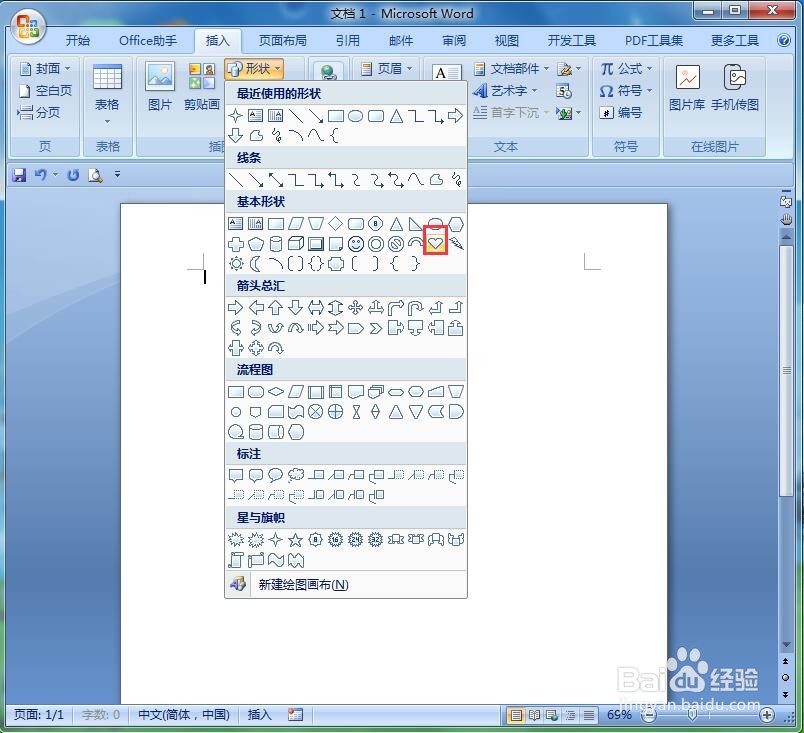Select the moon shape
Image resolution: width=804 pixels, height=733 pixels.
pyautogui.click(x=255, y=264)
